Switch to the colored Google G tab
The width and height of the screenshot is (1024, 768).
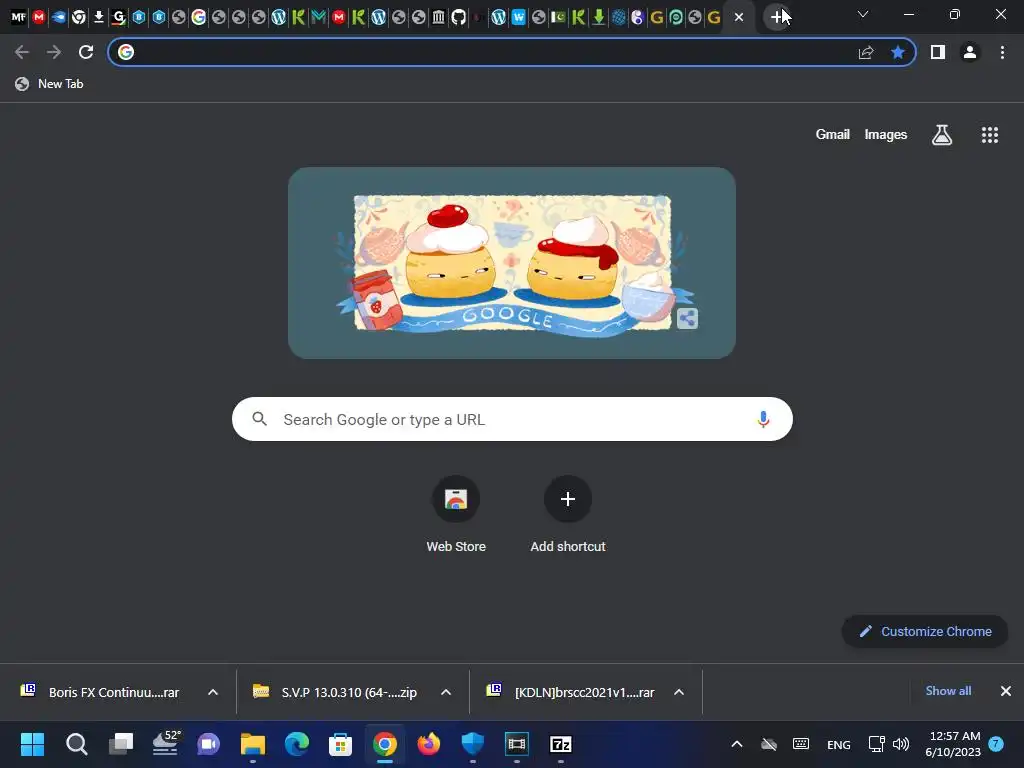coord(199,17)
